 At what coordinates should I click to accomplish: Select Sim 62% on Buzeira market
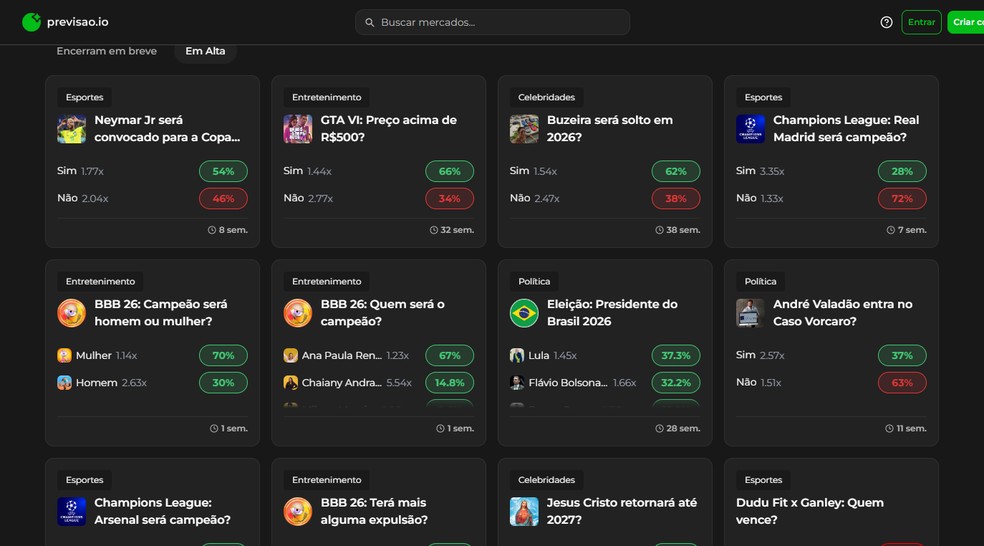click(676, 171)
